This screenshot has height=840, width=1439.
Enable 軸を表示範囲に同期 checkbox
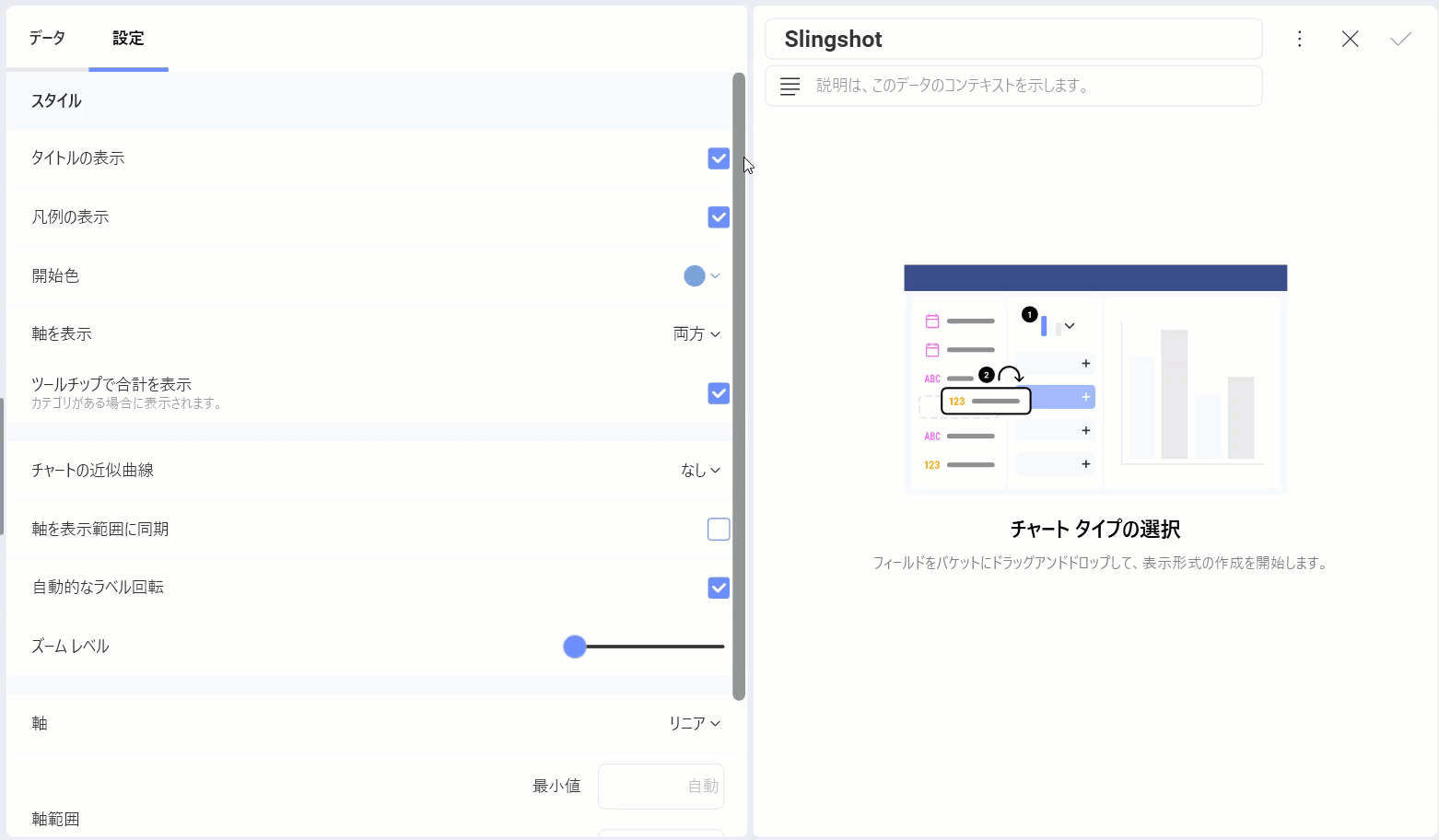click(x=719, y=529)
